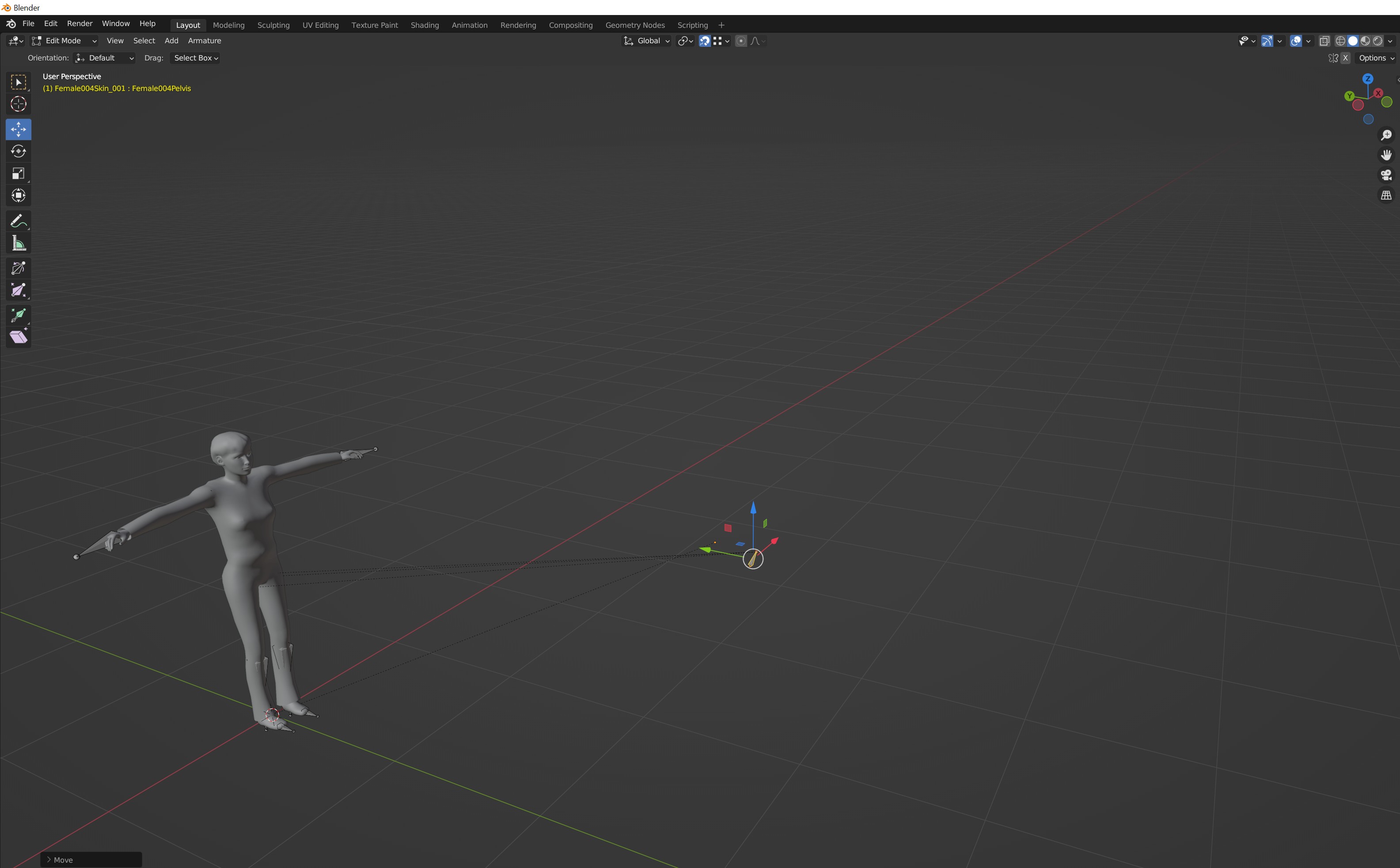The image size is (1400, 868).
Task: Open shading options dropdown arrow
Action: pos(1390,41)
